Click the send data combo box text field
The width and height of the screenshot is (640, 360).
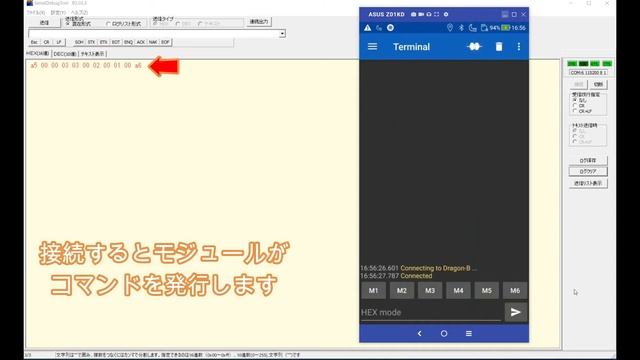pos(153,33)
